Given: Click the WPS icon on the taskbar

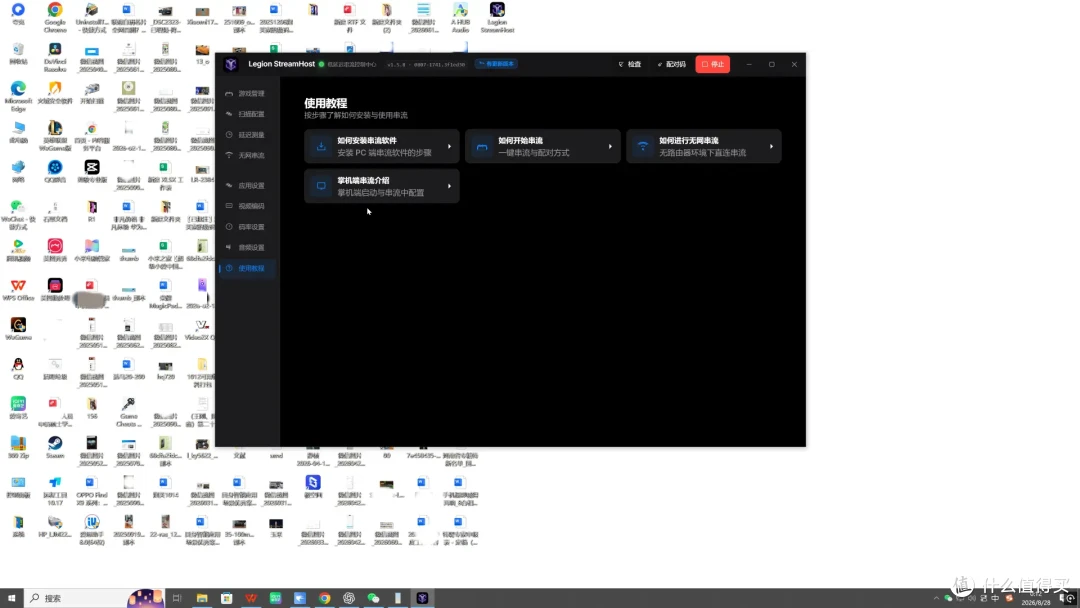Looking at the screenshot, I should click(x=251, y=598).
